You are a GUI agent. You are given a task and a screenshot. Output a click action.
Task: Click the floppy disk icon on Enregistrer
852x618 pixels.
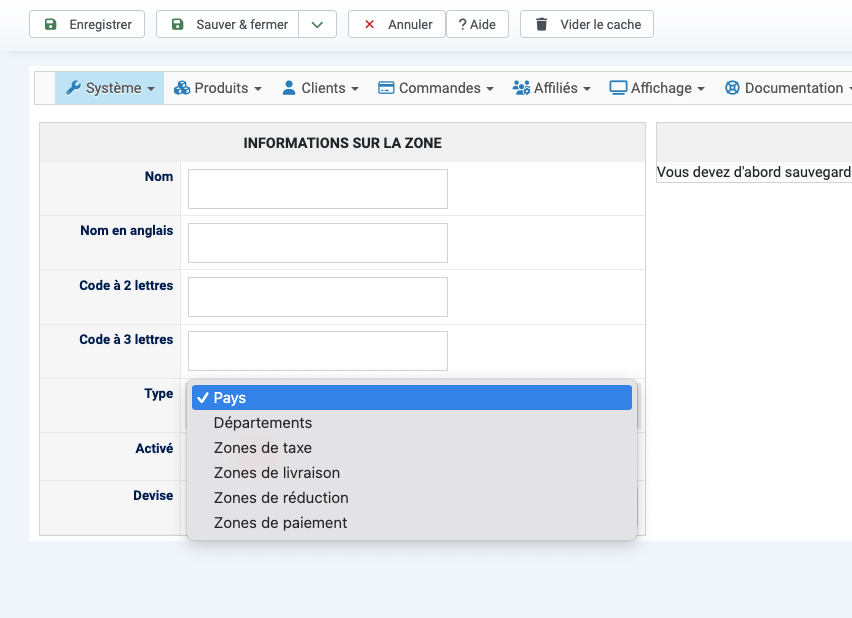click(x=51, y=24)
